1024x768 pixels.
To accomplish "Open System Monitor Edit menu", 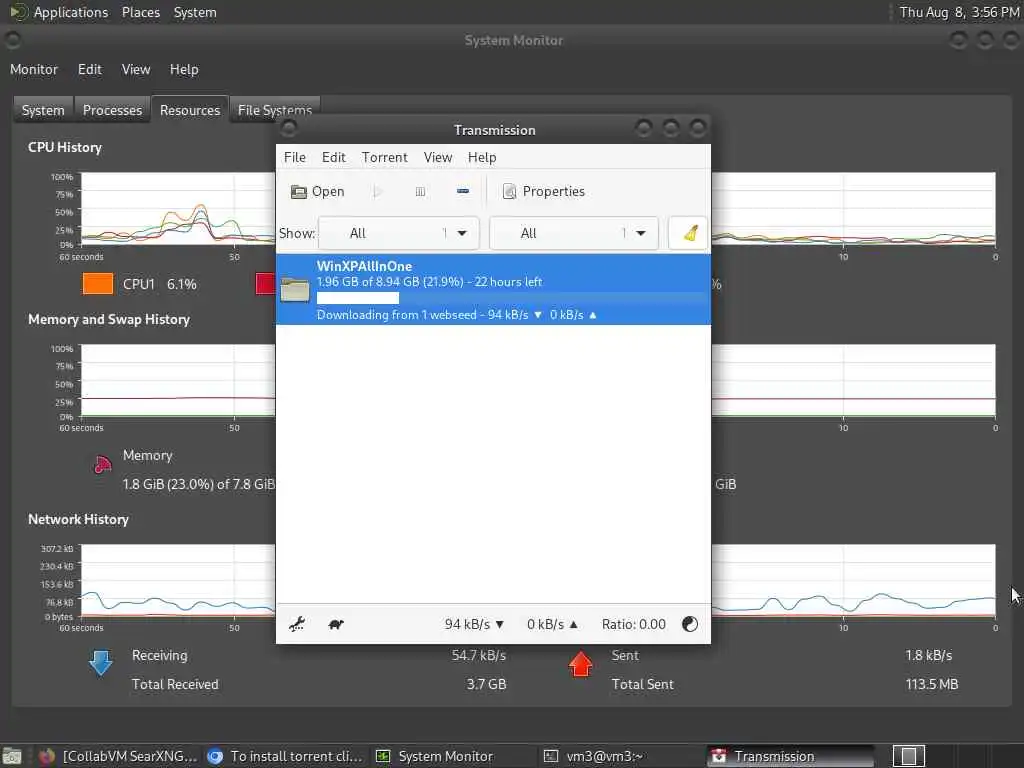I will coord(89,69).
